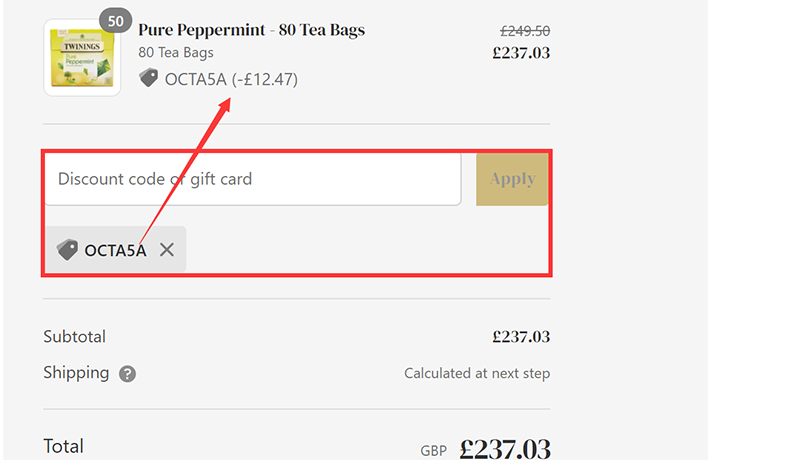The height and width of the screenshot is (460, 800).
Task: Click the Subtotal label
Action: tap(74, 337)
